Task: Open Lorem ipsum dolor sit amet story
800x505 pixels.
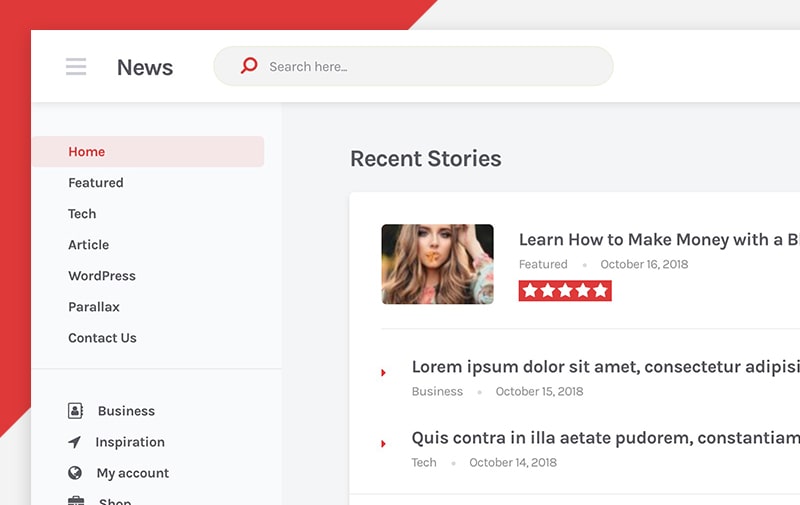Action: pos(606,367)
